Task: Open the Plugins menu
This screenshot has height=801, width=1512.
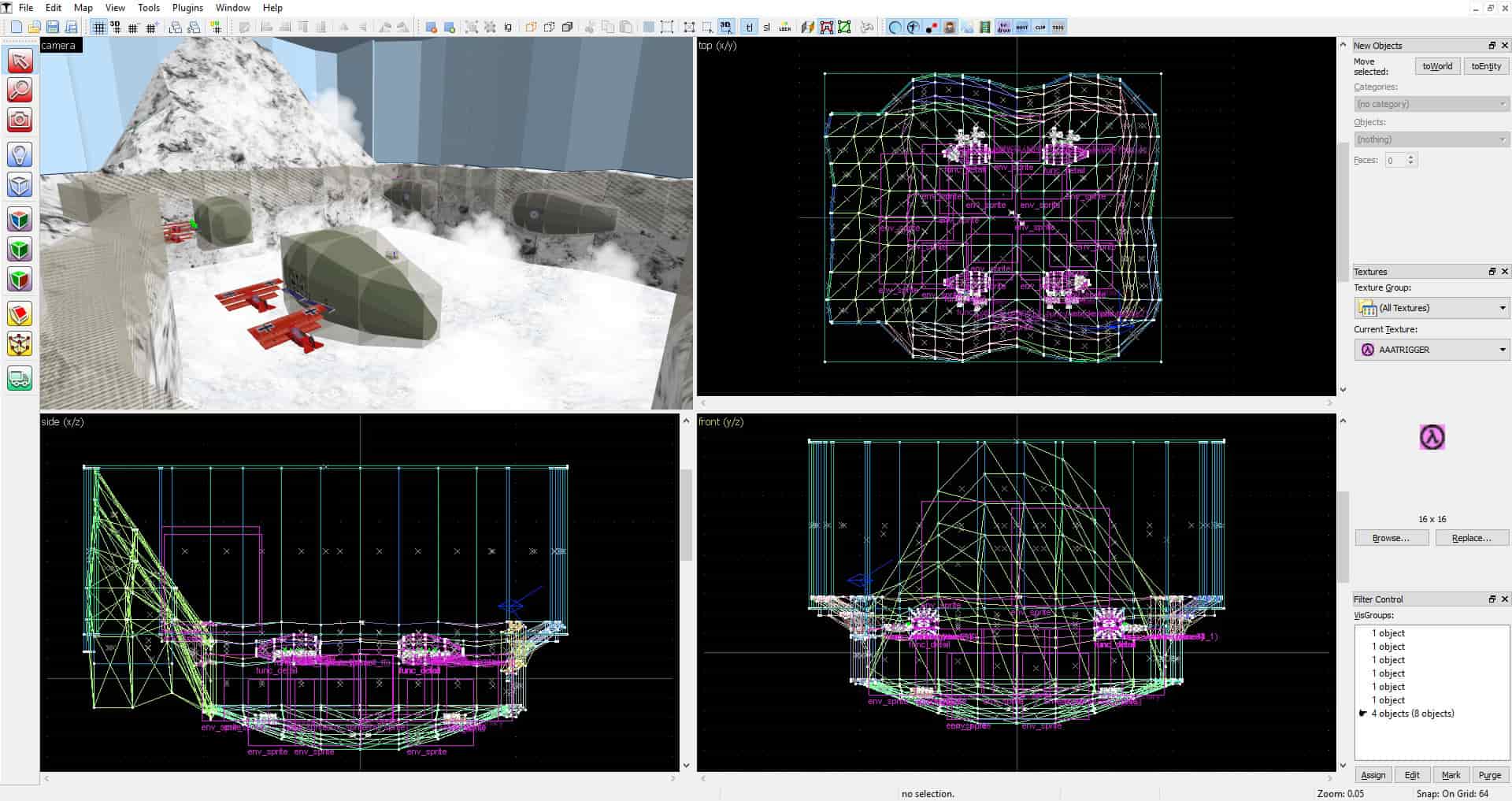Action: tap(187, 8)
